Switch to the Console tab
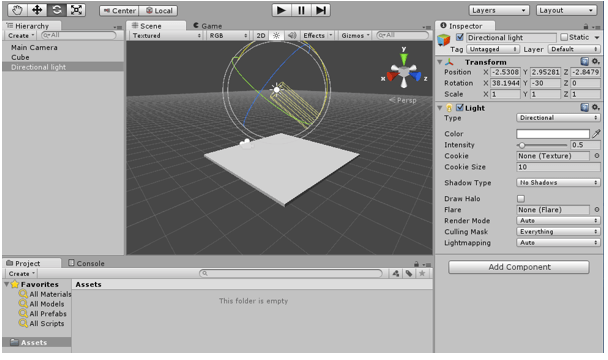Viewport: 608px width, 360px height. (x=86, y=263)
